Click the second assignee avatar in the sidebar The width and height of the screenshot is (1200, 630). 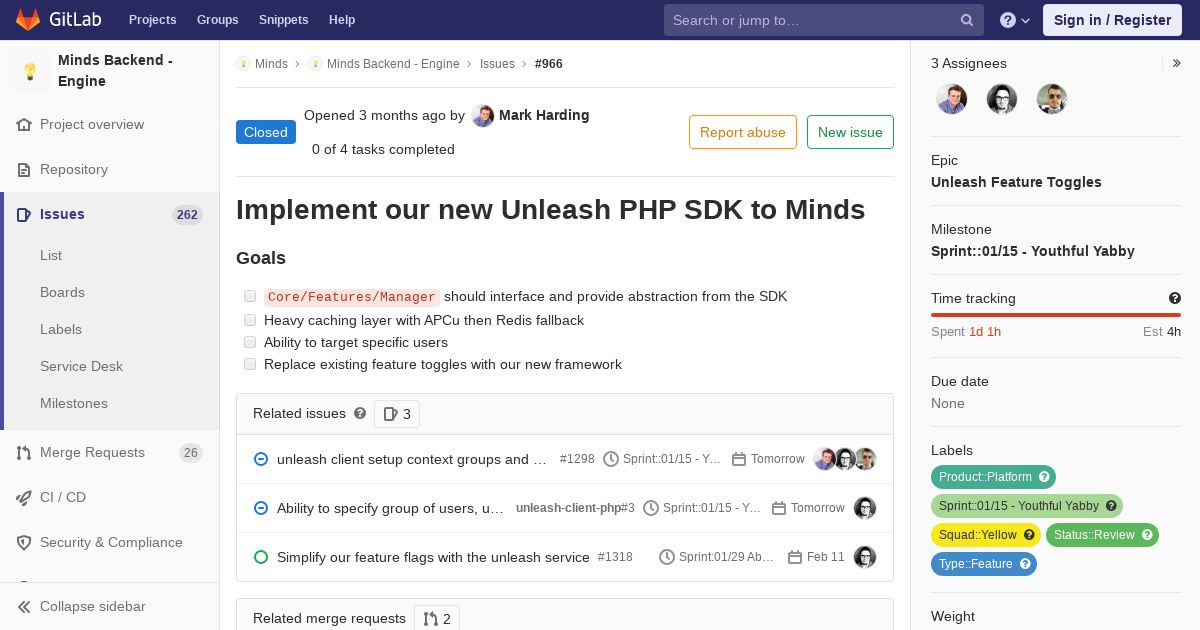(1002, 99)
